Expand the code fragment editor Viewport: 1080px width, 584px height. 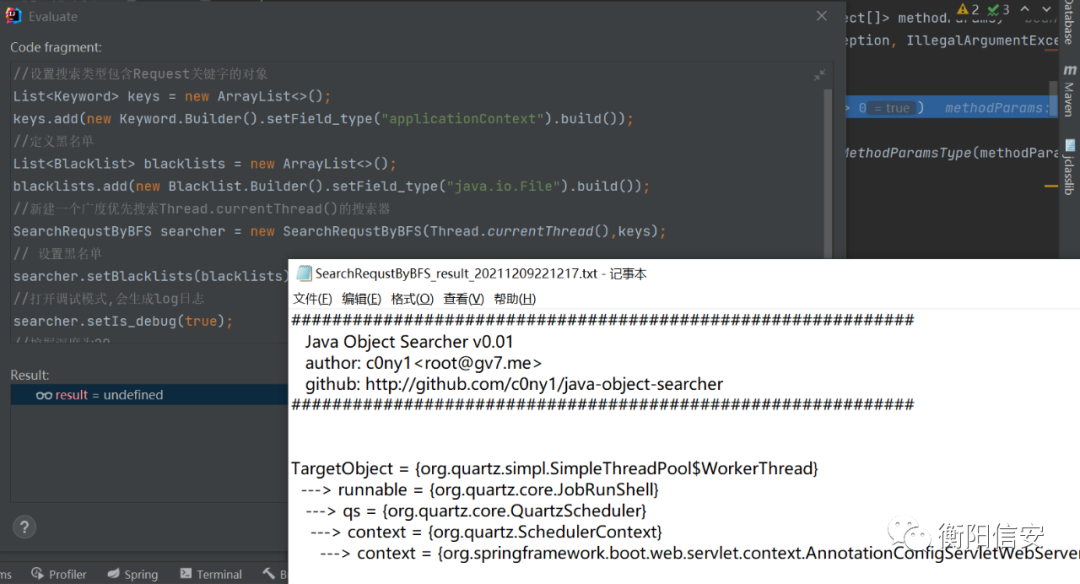819,75
